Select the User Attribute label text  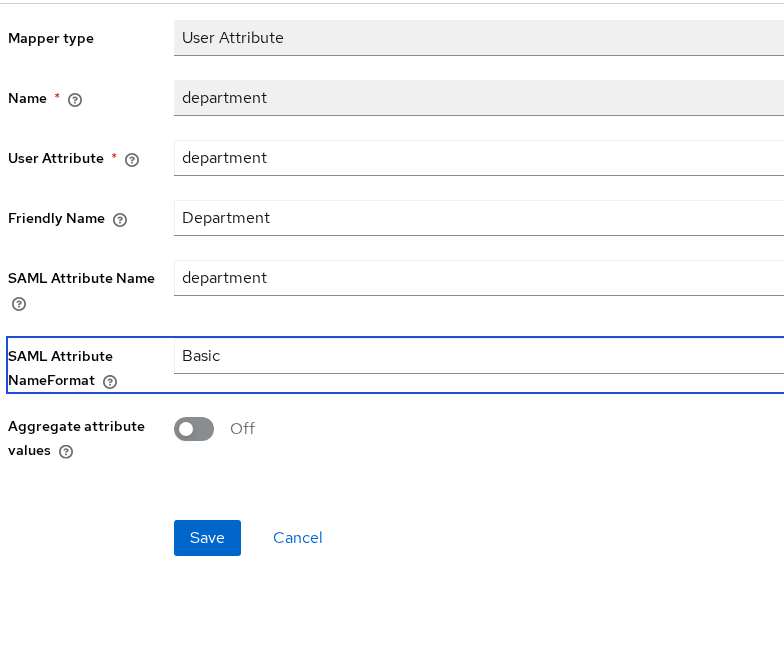pos(56,158)
